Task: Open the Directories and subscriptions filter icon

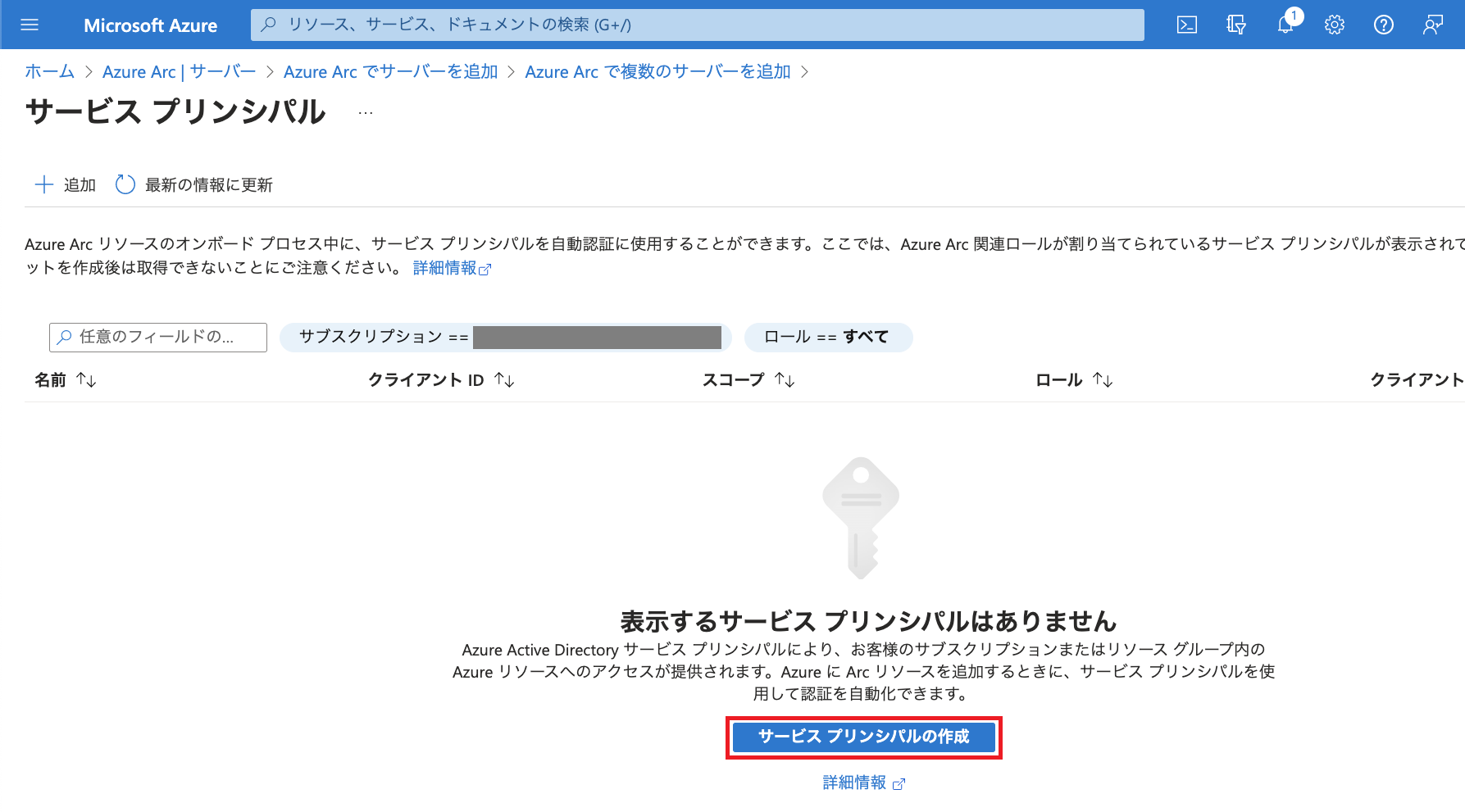Action: click(x=1235, y=25)
